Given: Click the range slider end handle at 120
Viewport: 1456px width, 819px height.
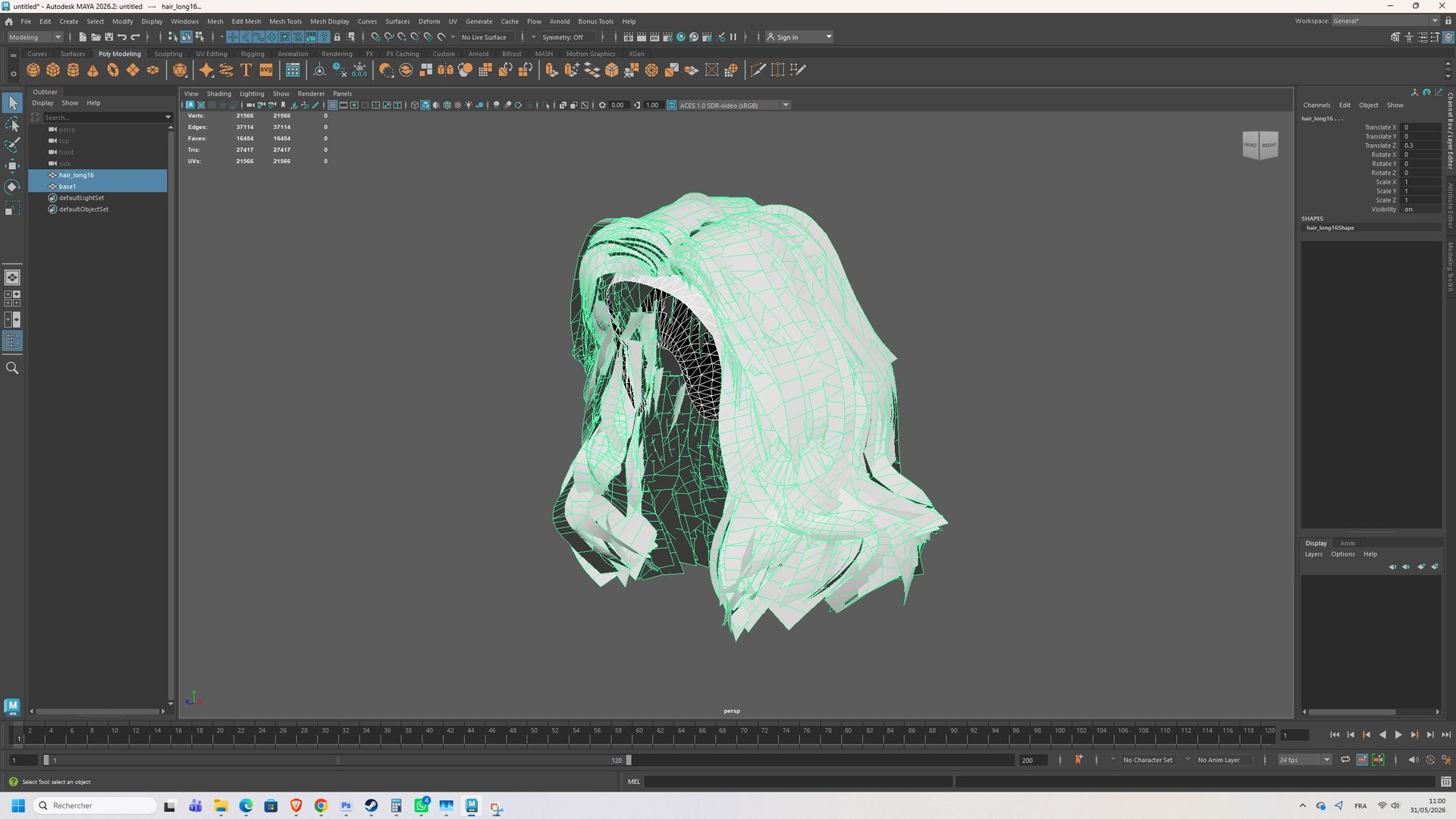Looking at the screenshot, I should (628, 760).
